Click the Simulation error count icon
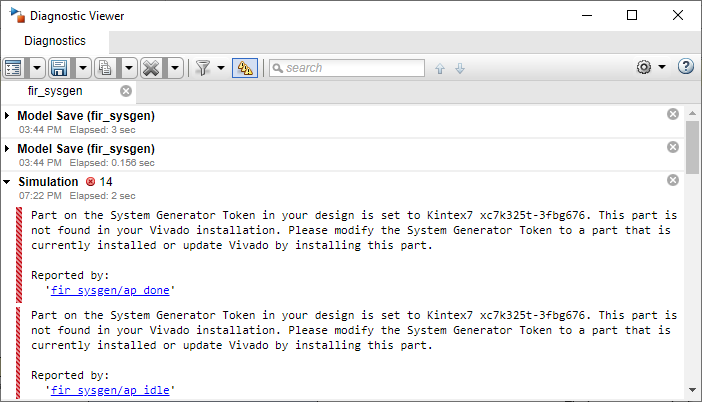The width and height of the screenshot is (702, 402). coord(90,182)
